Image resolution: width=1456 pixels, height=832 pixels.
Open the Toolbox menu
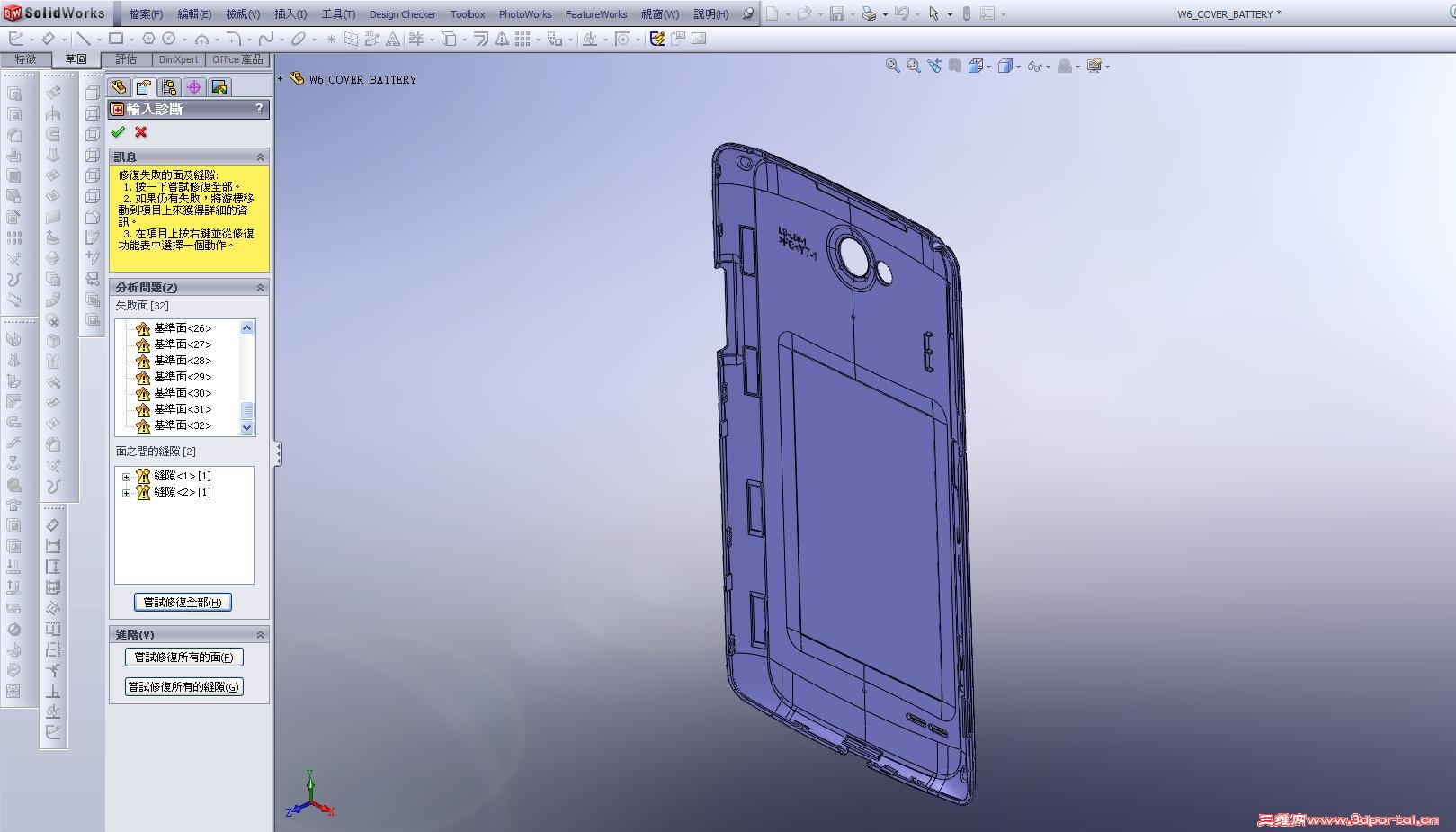click(468, 14)
